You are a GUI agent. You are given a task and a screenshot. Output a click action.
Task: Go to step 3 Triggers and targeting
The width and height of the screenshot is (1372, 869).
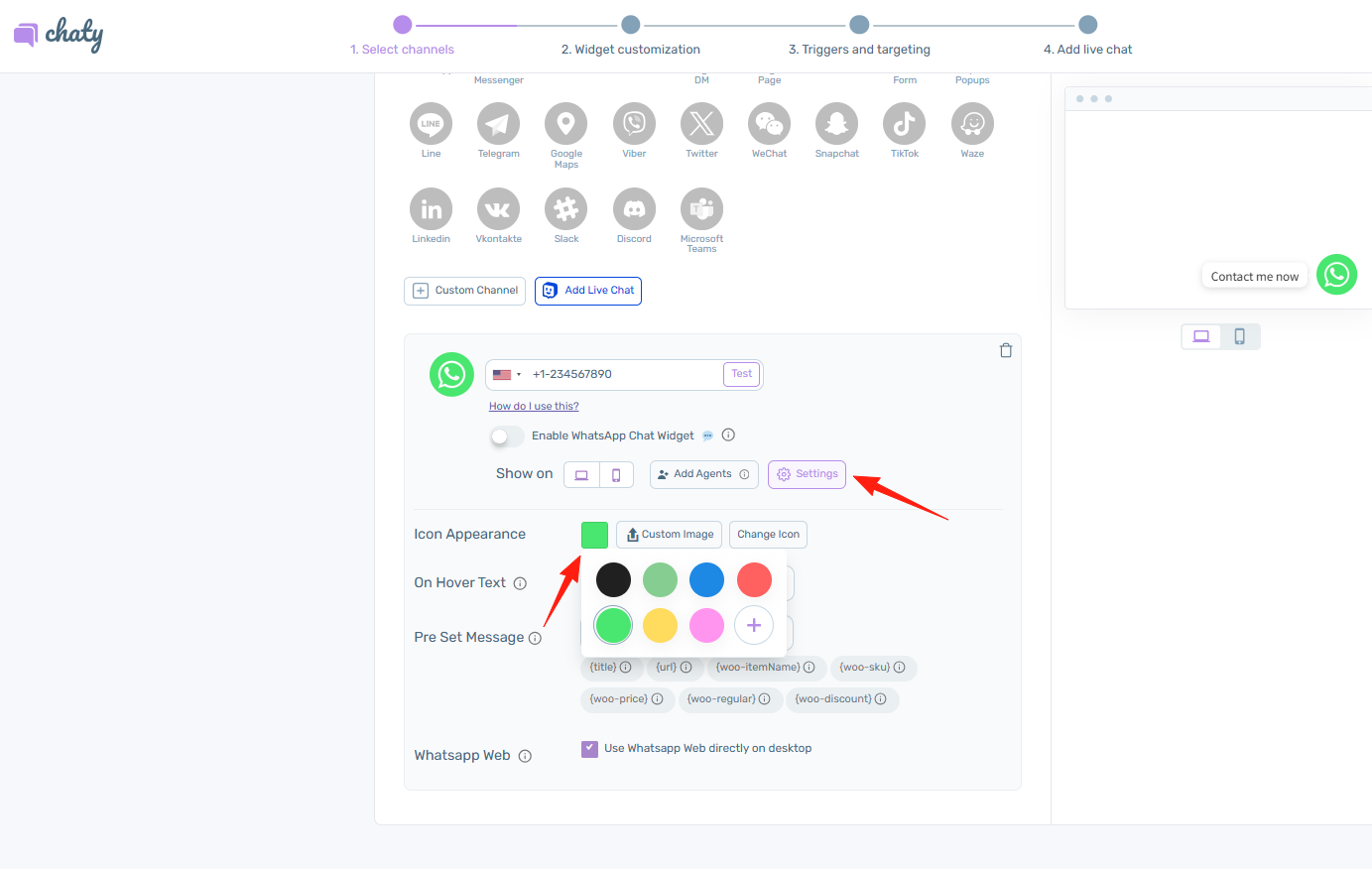coord(859,34)
